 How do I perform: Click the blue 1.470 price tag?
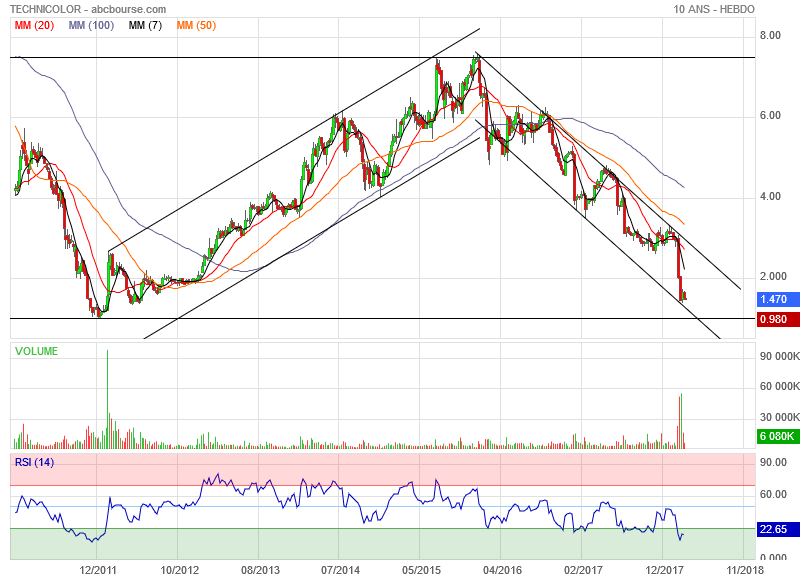(x=774, y=299)
